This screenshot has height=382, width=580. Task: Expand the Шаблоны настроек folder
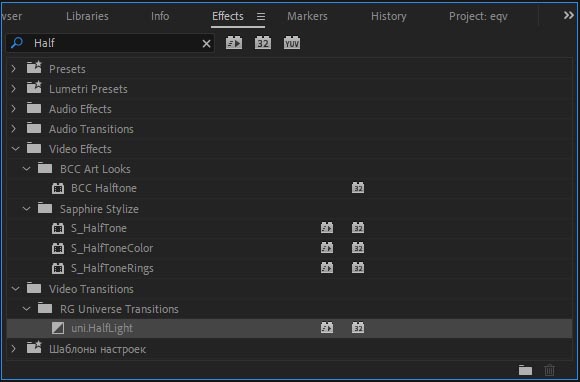14,349
